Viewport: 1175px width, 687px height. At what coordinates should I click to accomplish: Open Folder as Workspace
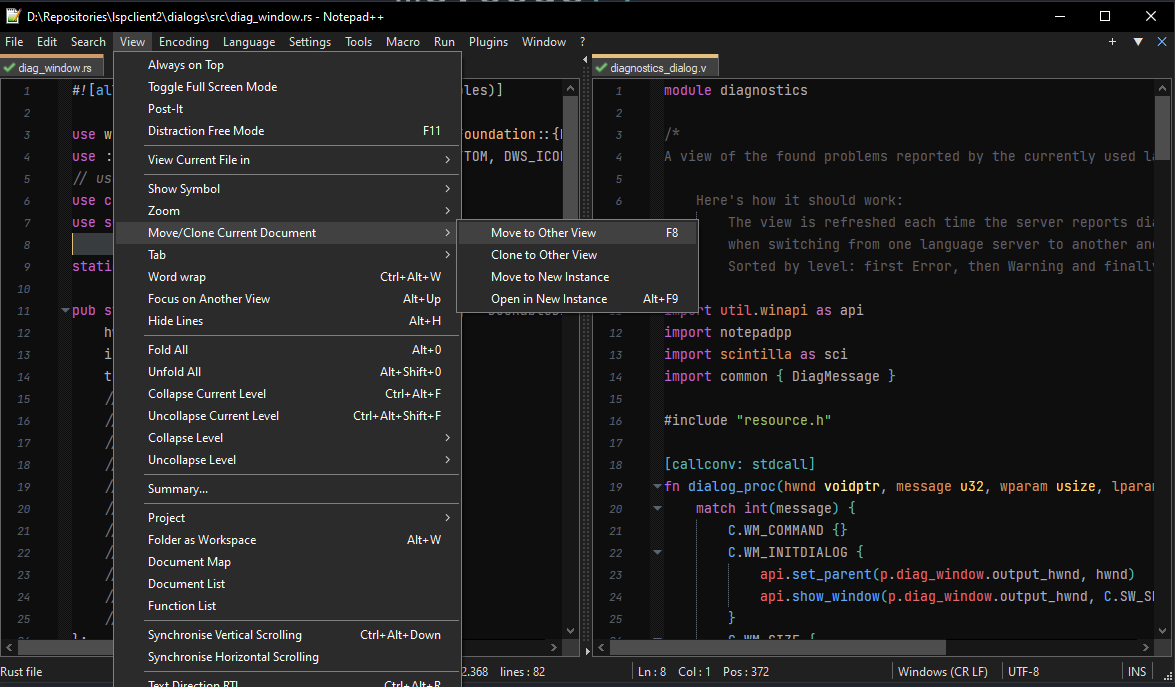[x=288, y=539]
